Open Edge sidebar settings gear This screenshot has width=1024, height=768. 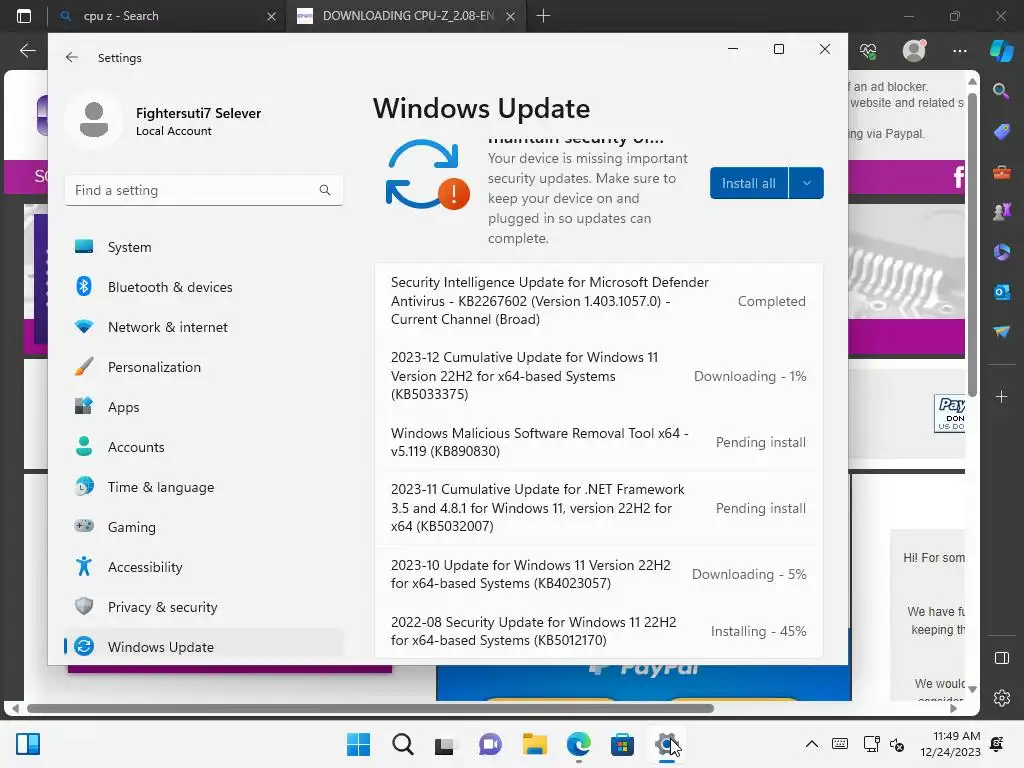(x=1001, y=697)
